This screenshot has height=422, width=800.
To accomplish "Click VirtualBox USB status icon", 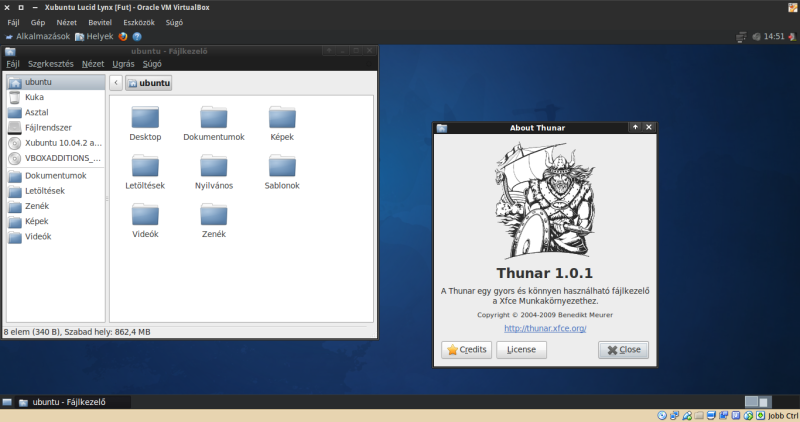I will 687,416.
